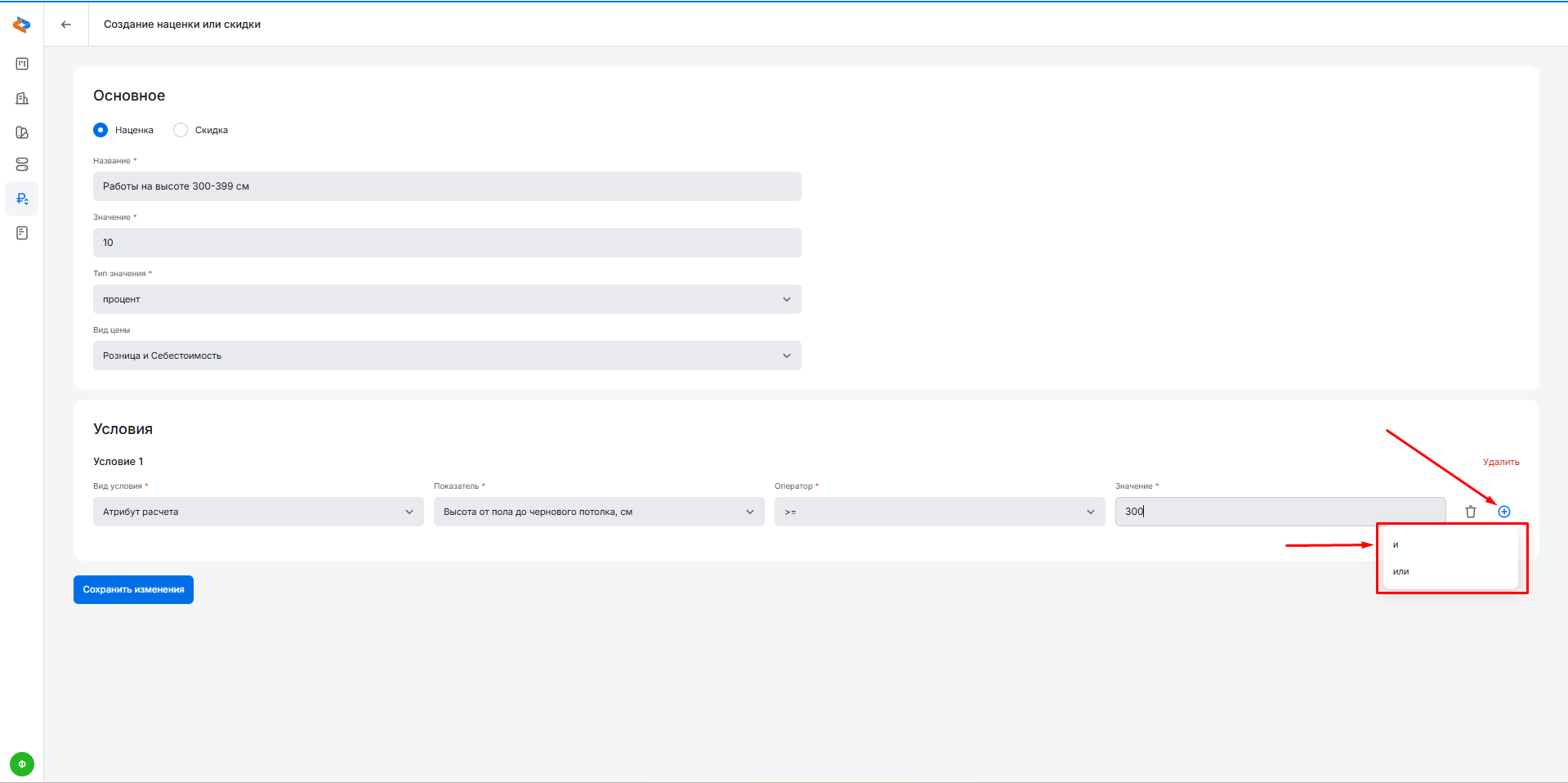Click the blue plus add-condition icon
Image resolution: width=1568 pixels, height=783 pixels.
point(1504,512)
